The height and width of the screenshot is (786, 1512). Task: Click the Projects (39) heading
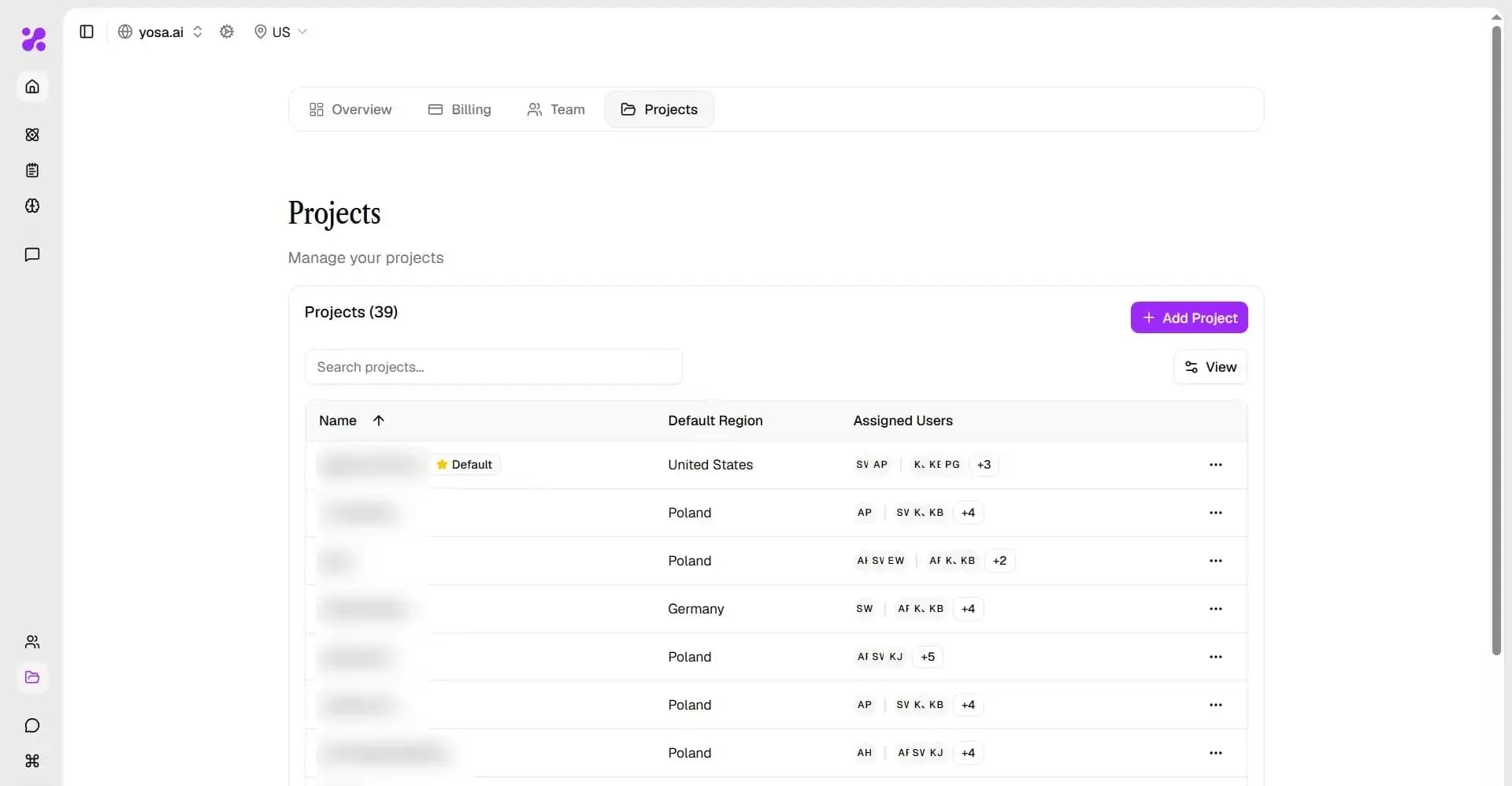point(351,312)
